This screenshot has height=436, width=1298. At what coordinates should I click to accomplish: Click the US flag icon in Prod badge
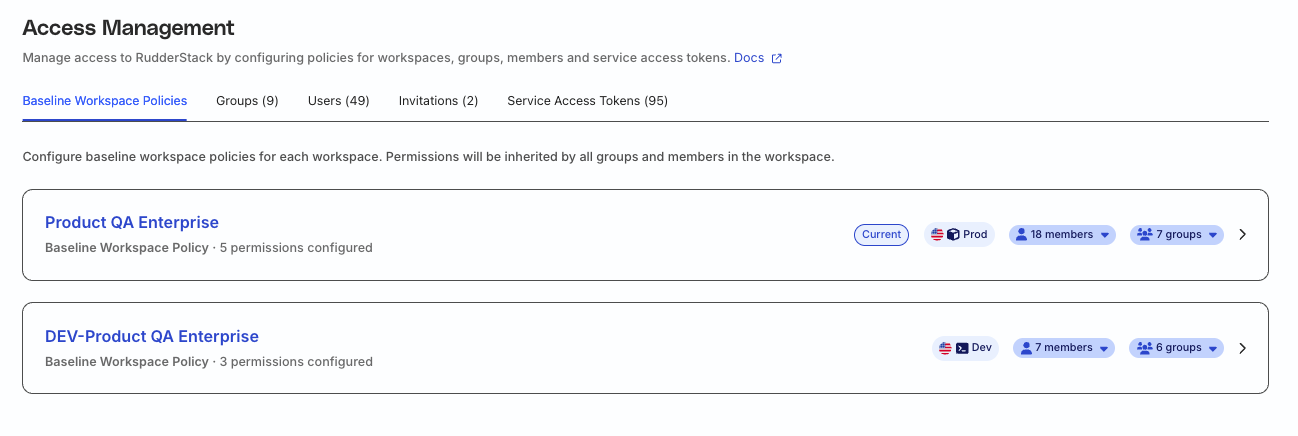click(x=937, y=235)
